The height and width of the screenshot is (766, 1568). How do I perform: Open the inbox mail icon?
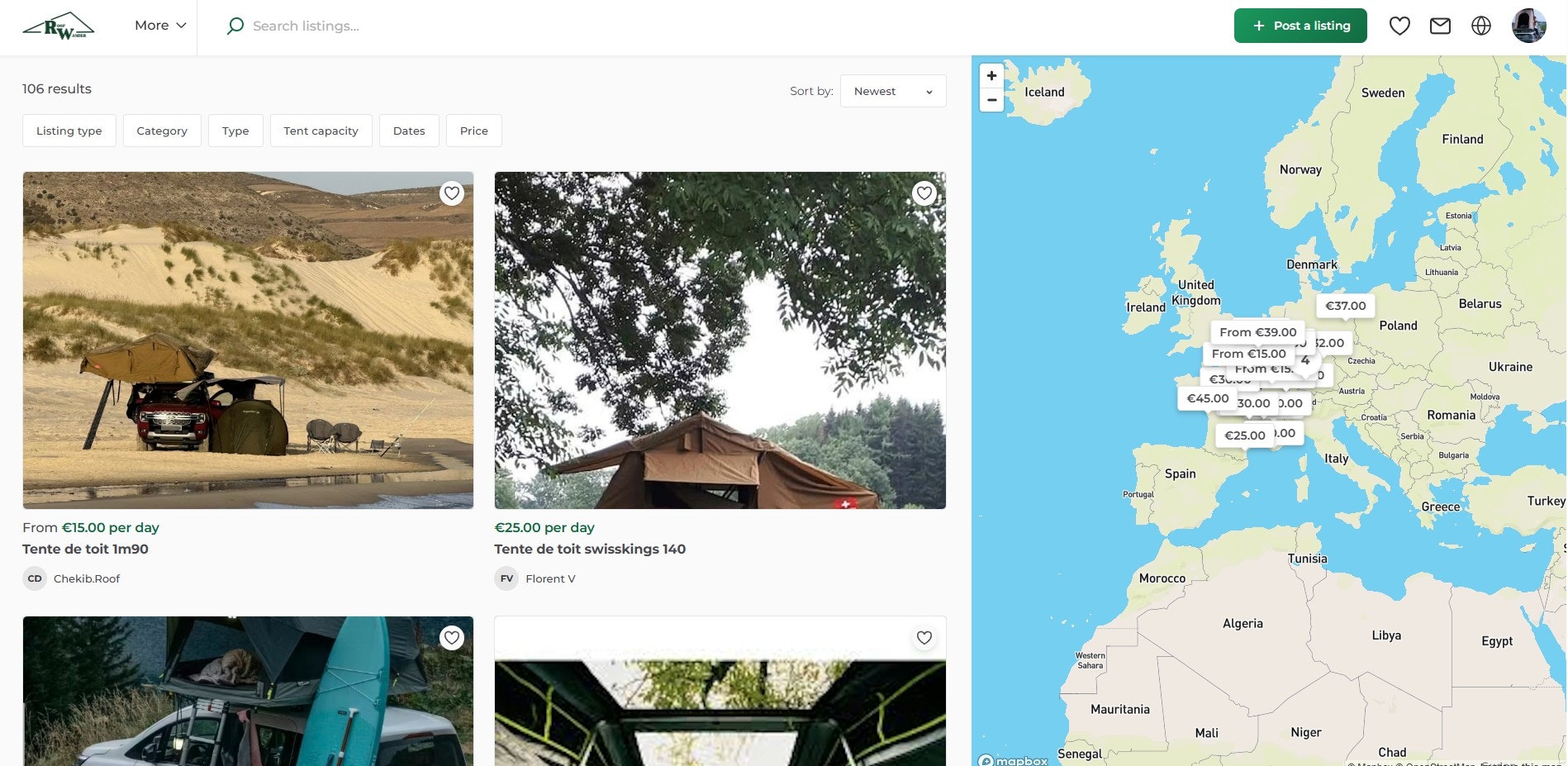point(1440,26)
